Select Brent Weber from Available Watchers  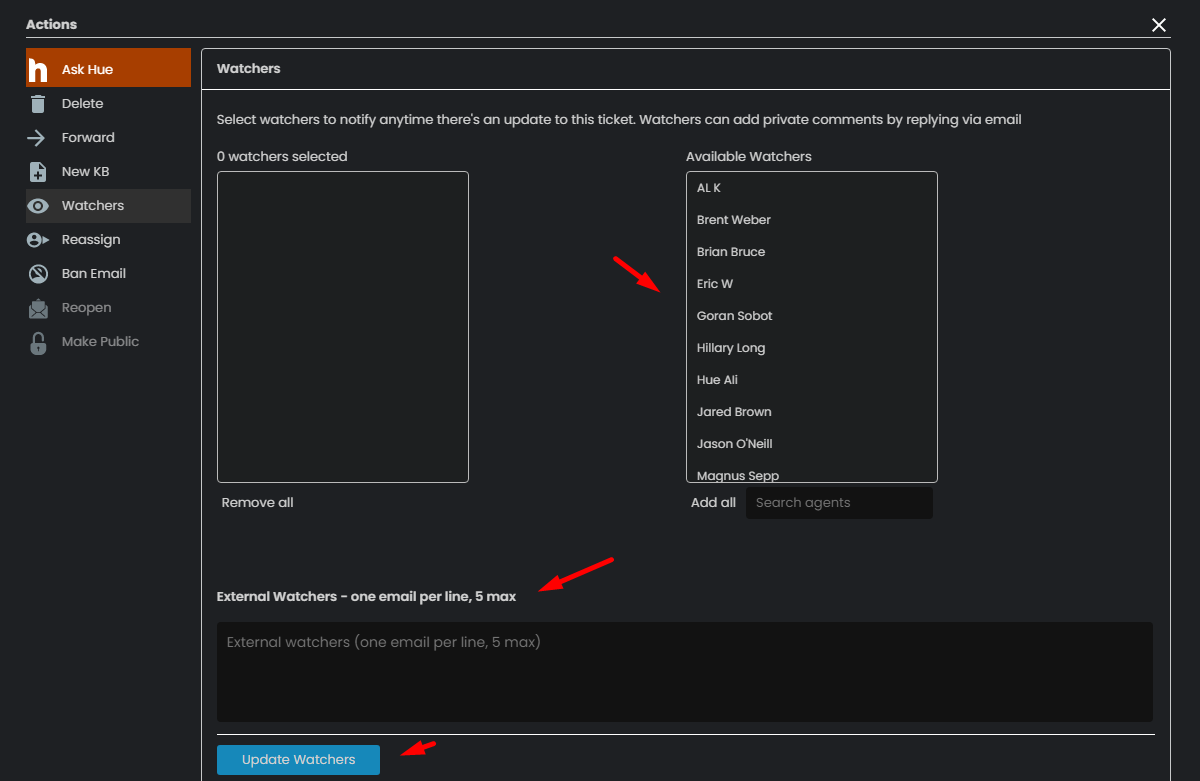(x=734, y=220)
